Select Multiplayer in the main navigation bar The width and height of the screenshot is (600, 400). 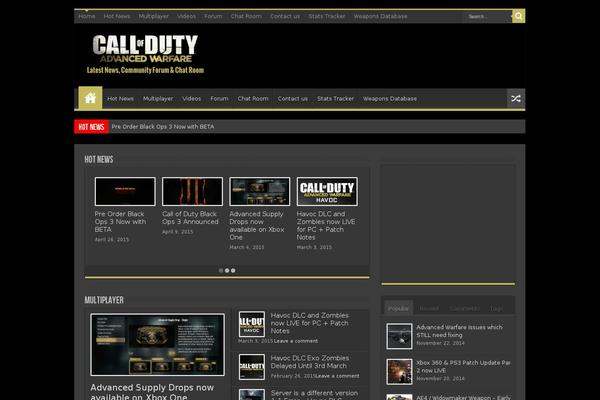tap(158, 99)
